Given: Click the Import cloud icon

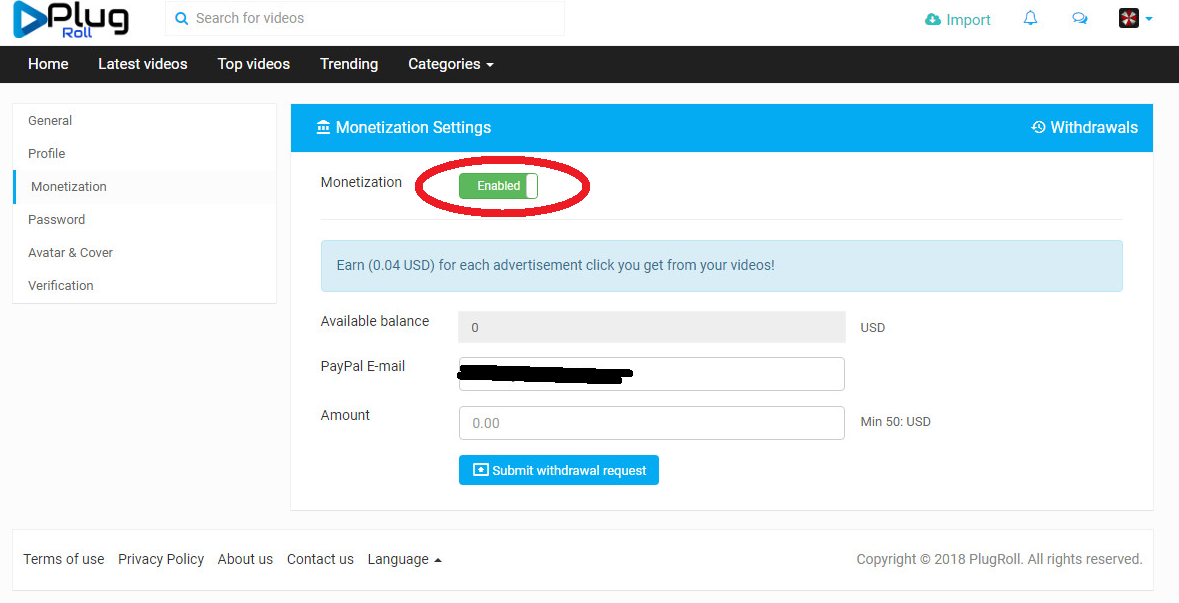Looking at the screenshot, I should [933, 20].
